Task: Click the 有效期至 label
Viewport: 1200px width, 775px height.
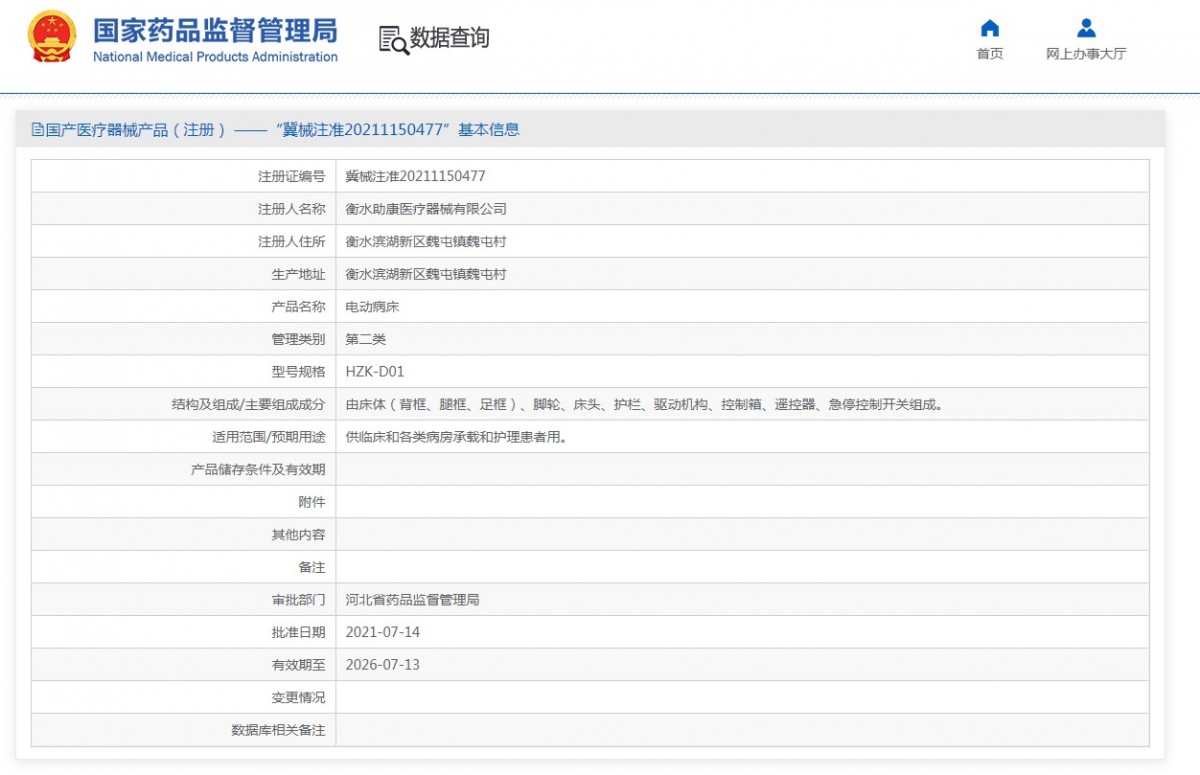Action: point(298,665)
